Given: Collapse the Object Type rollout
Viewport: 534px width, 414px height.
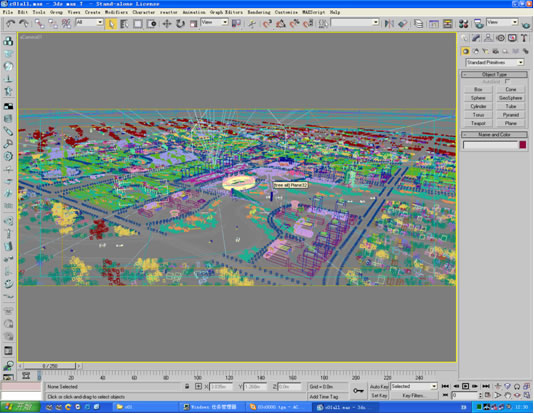Looking at the screenshot, I should click(x=494, y=74).
